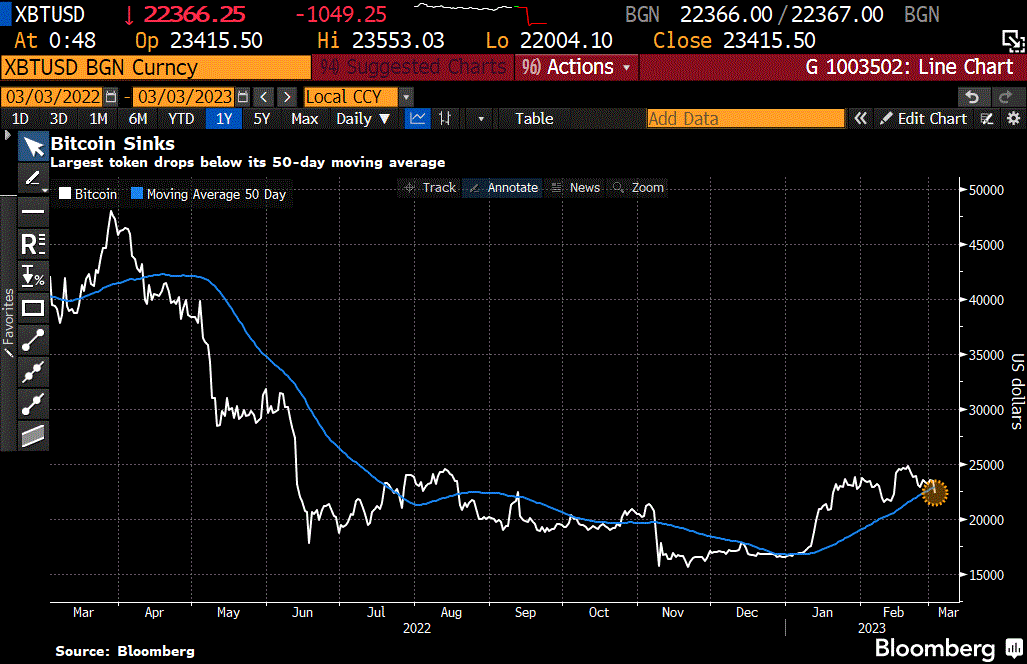The width and height of the screenshot is (1027, 664).
Task: Select the rectangle drawing tool
Action: click(x=33, y=308)
